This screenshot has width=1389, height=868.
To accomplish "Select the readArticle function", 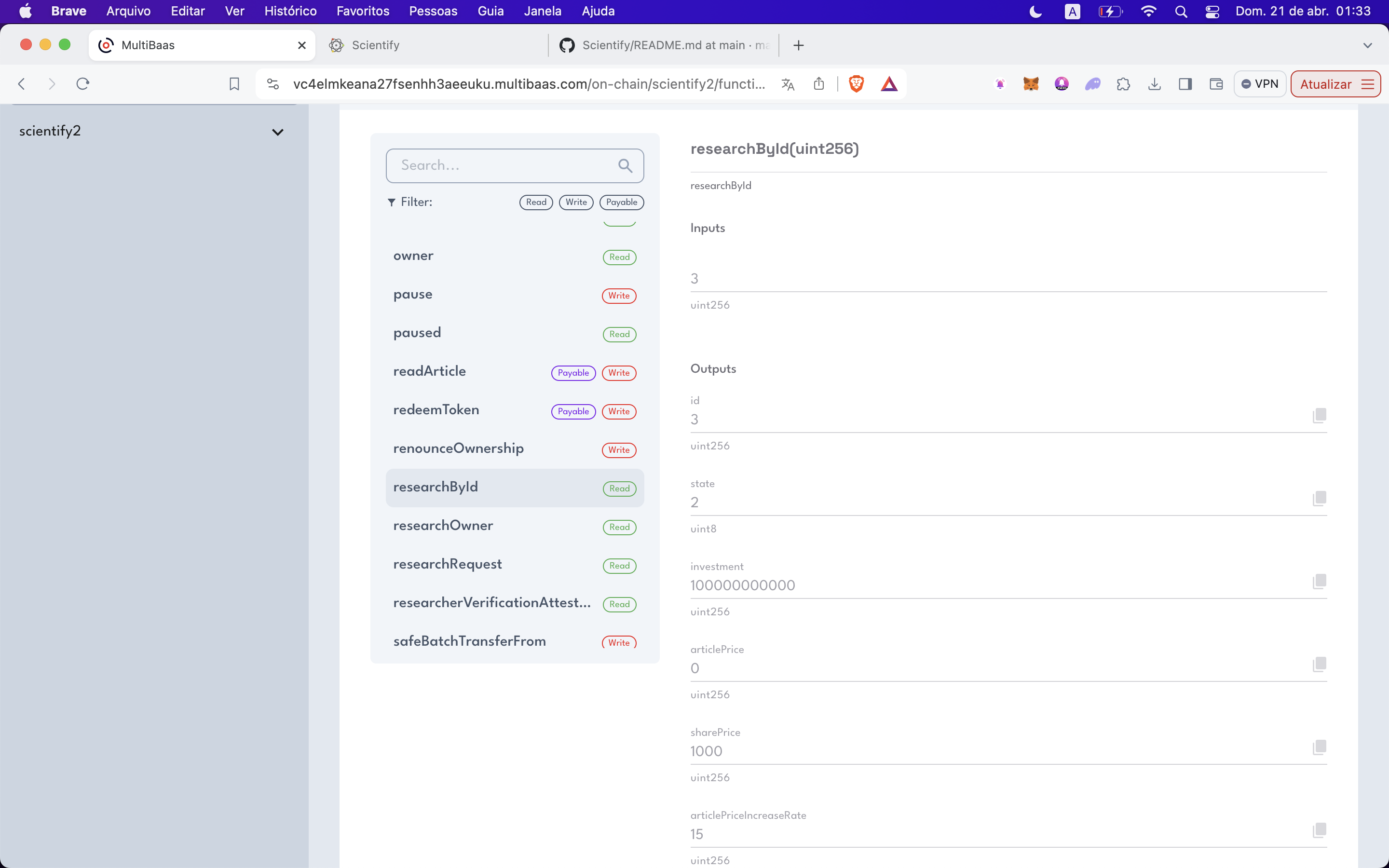I will coord(515,372).
